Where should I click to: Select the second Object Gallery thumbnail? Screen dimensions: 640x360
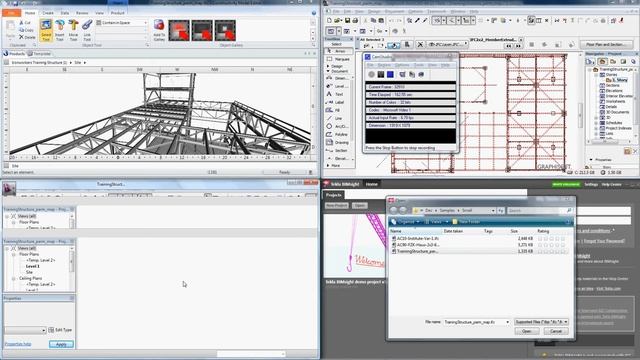[202, 30]
